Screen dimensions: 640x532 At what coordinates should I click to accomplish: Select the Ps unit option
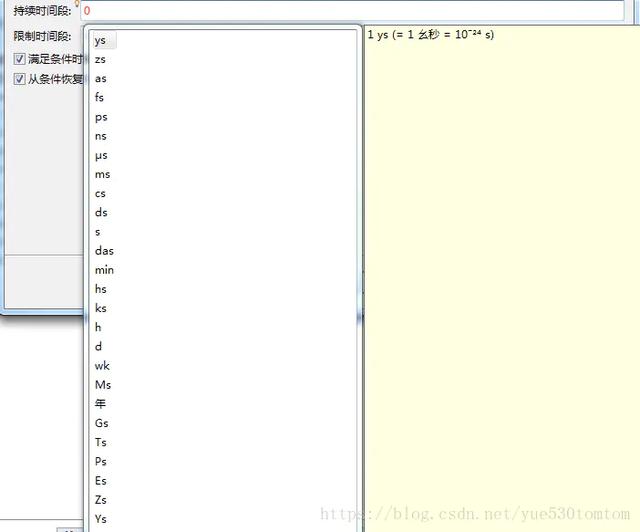click(x=100, y=461)
